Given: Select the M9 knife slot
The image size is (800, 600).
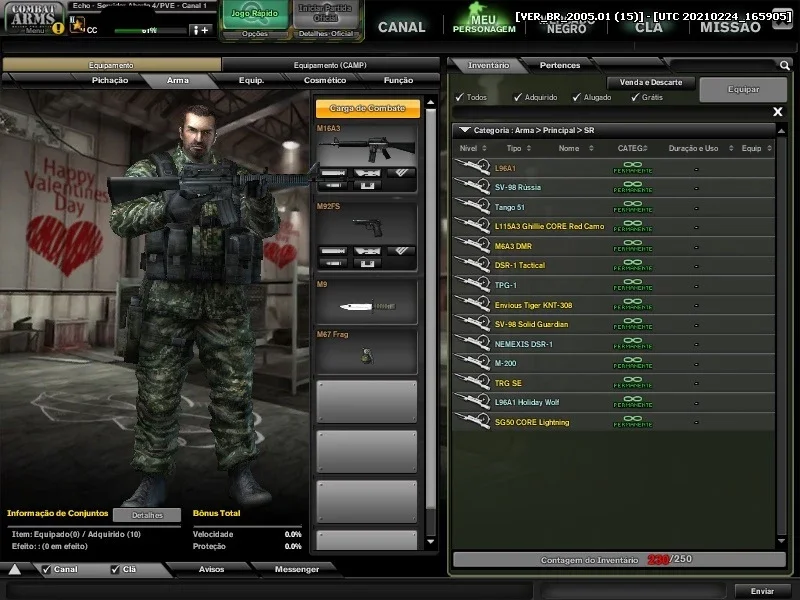Looking at the screenshot, I should 366,302.
